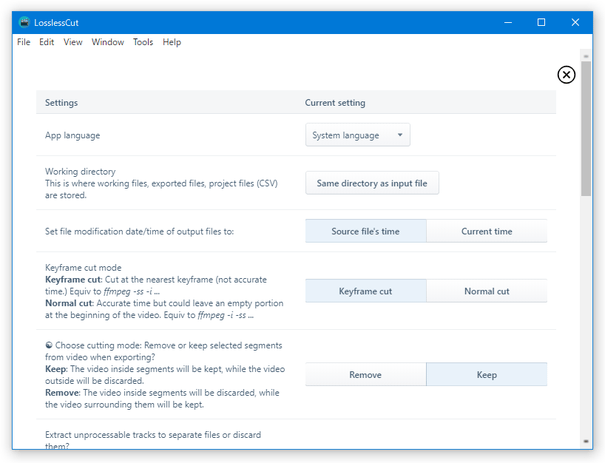The width and height of the screenshot is (605, 463).
Task: Select Source file's time option
Action: (x=366, y=231)
